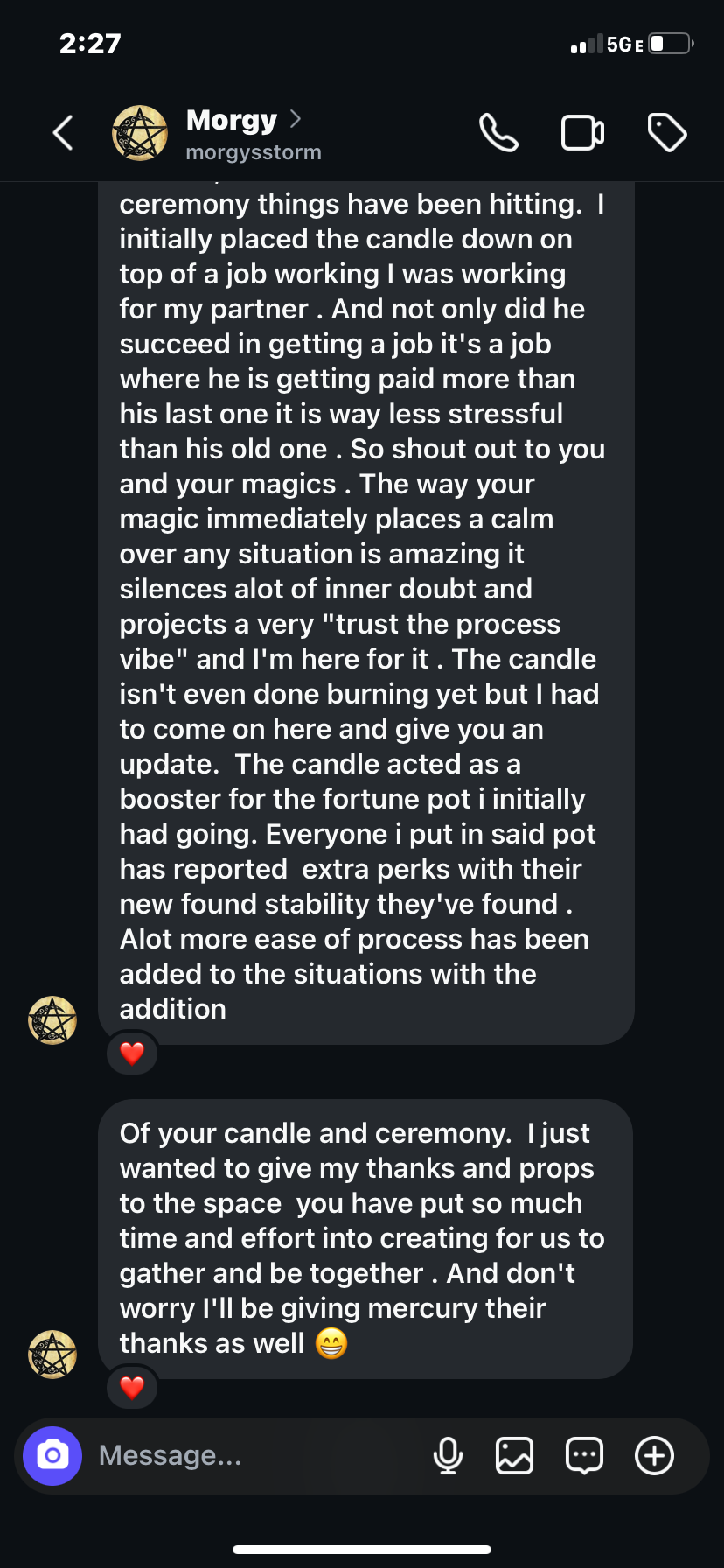Open stickers and GIF bubble icon
The width and height of the screenshot is (724, 1568).
pyautogui.click(x=584, y=1455)
